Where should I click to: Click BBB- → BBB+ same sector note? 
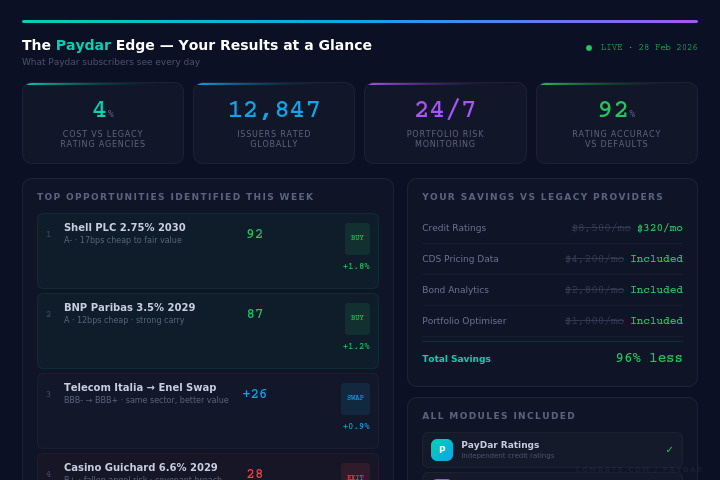(146, 400)
